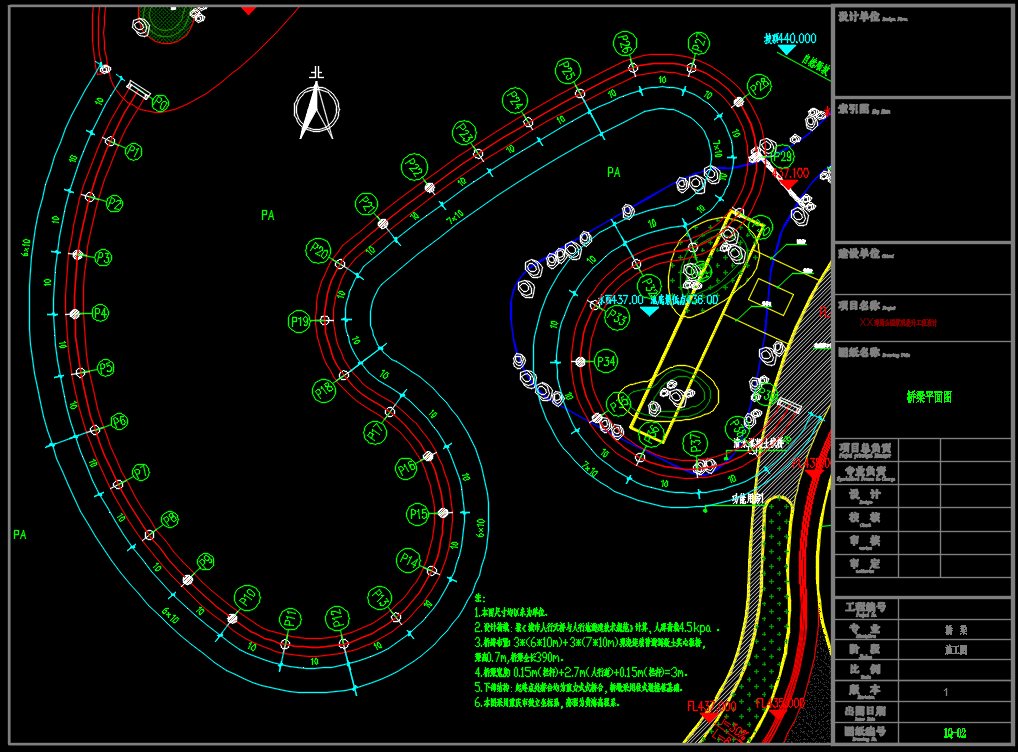Image resolution: width=1018 pixels, height=752 pixels.
Task: Select the P34 pier marker circle
Action: (x=605, y=361)
